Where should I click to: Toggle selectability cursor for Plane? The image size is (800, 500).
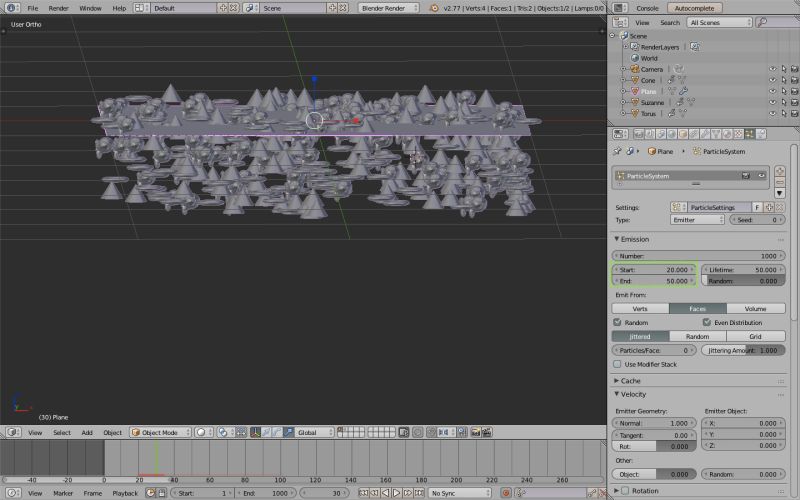click(x=784, y=91)
